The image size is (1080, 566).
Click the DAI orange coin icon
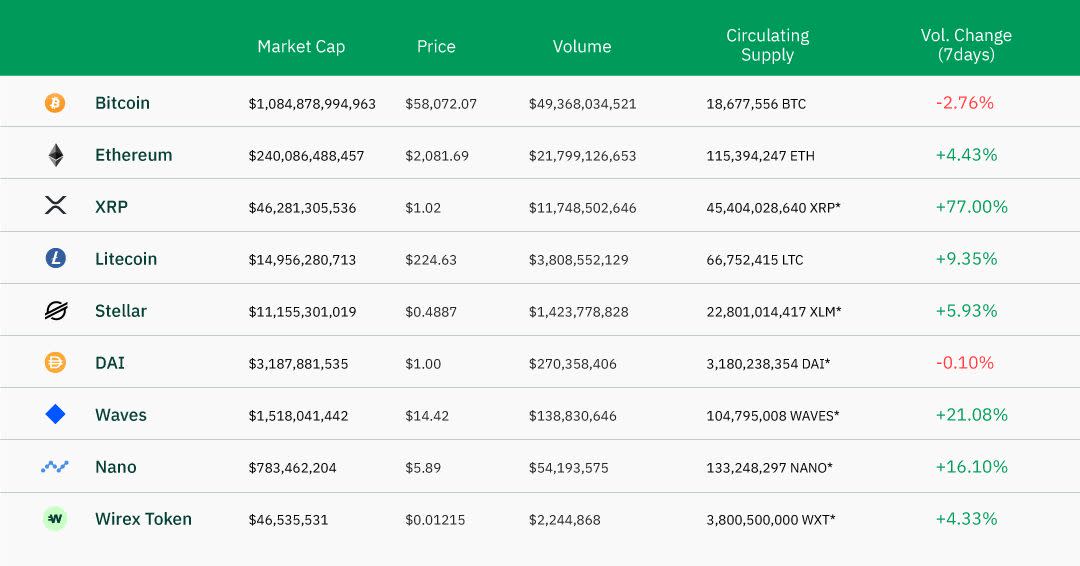(55, 363)
